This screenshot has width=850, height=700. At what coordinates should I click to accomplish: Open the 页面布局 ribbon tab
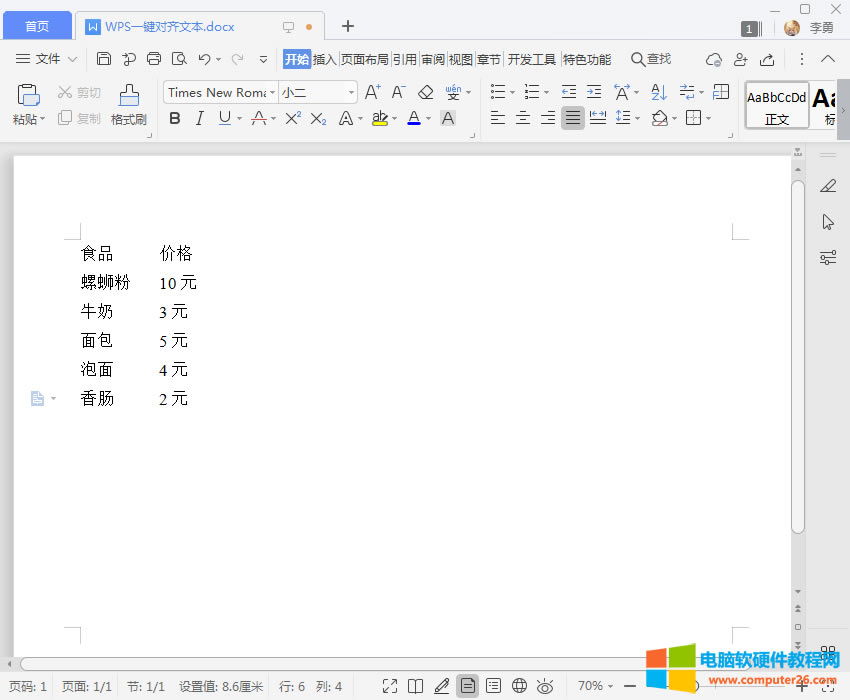pyautogui.click(x=364, y=59)
